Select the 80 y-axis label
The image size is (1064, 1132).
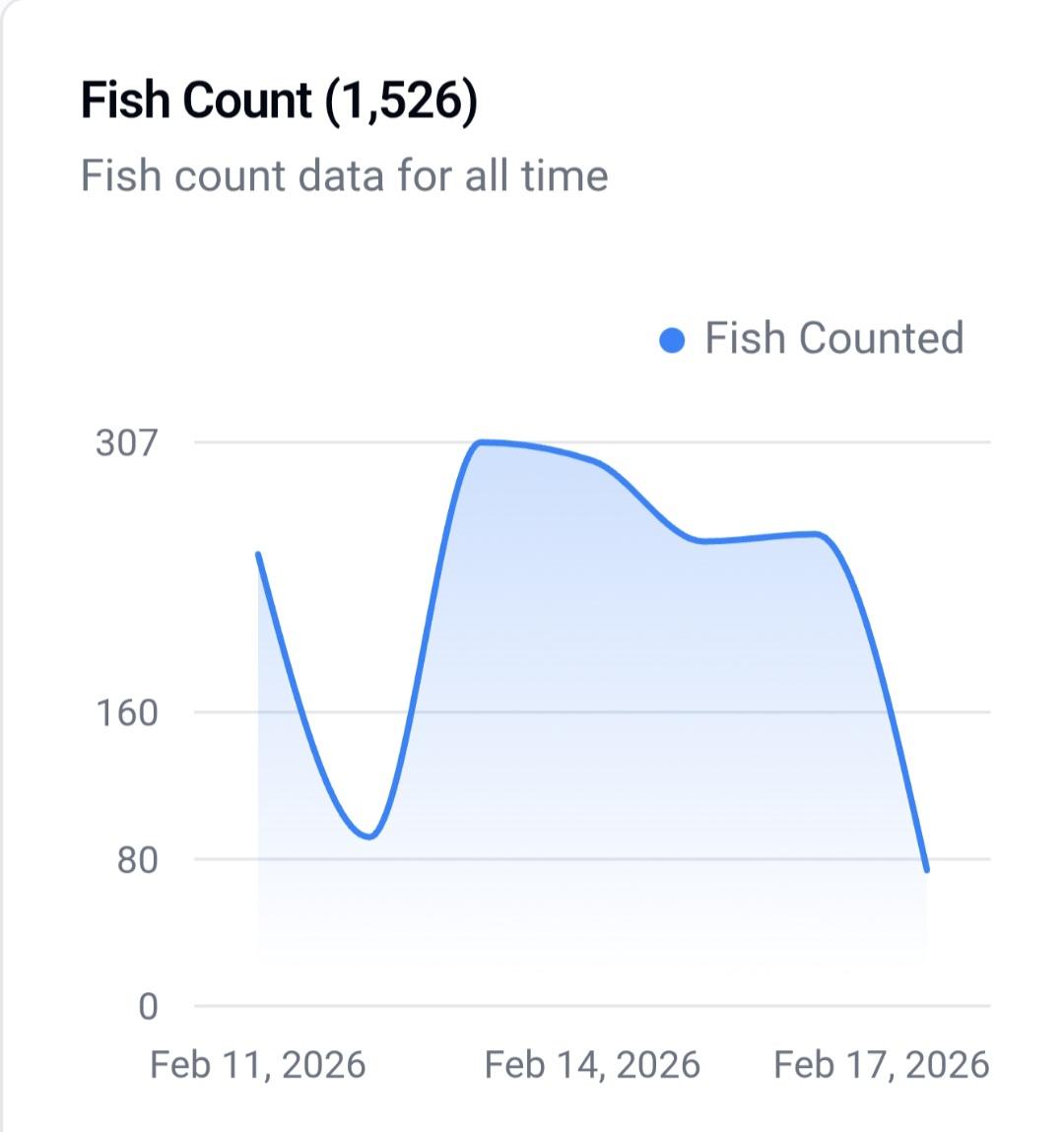click(x=137, y=860)
